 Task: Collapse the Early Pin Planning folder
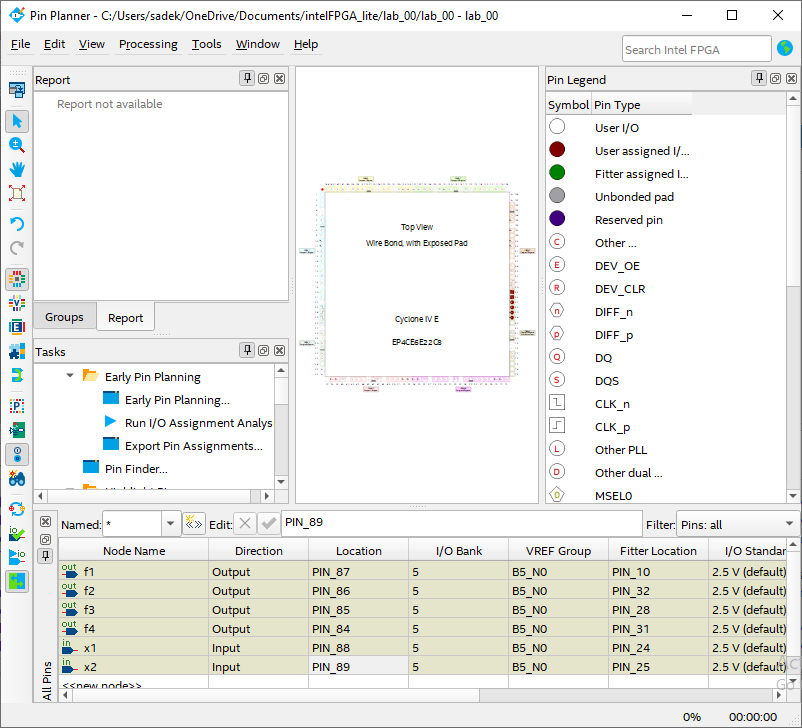tap(70, 377)
